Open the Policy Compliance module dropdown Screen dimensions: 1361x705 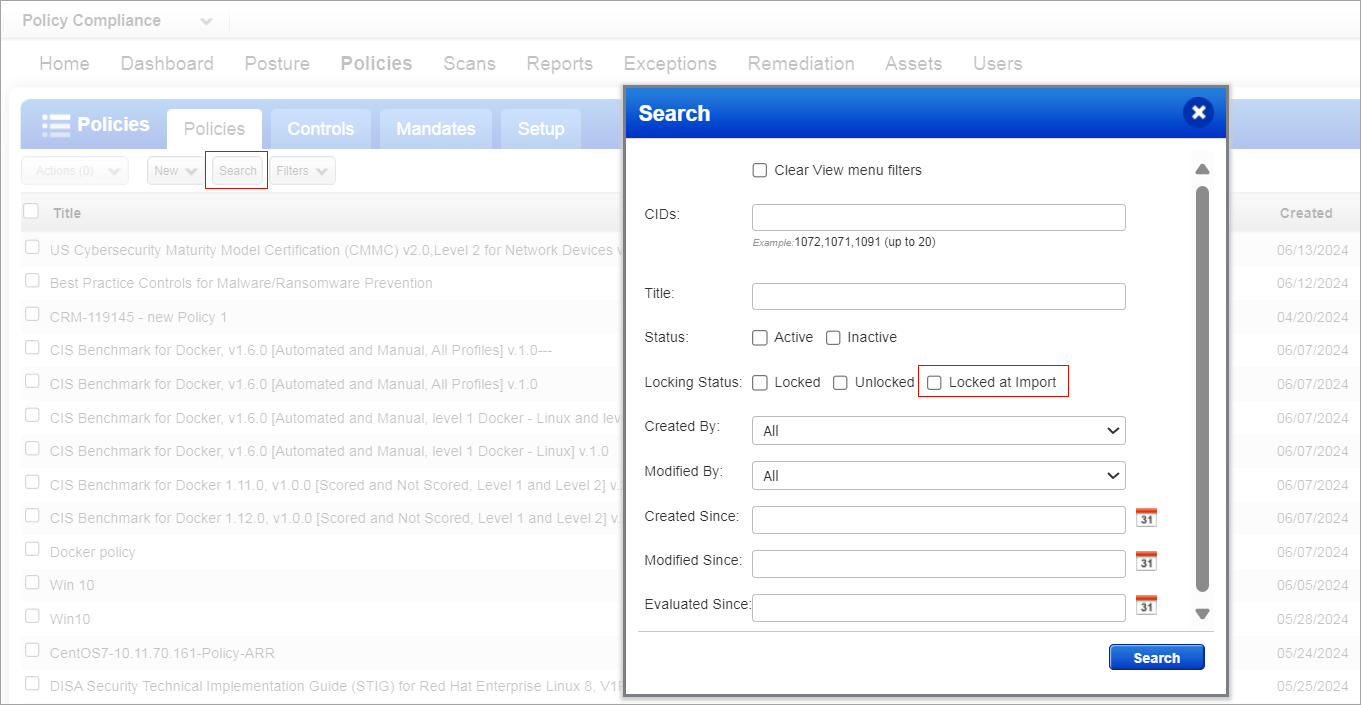[x=205, y=21]
